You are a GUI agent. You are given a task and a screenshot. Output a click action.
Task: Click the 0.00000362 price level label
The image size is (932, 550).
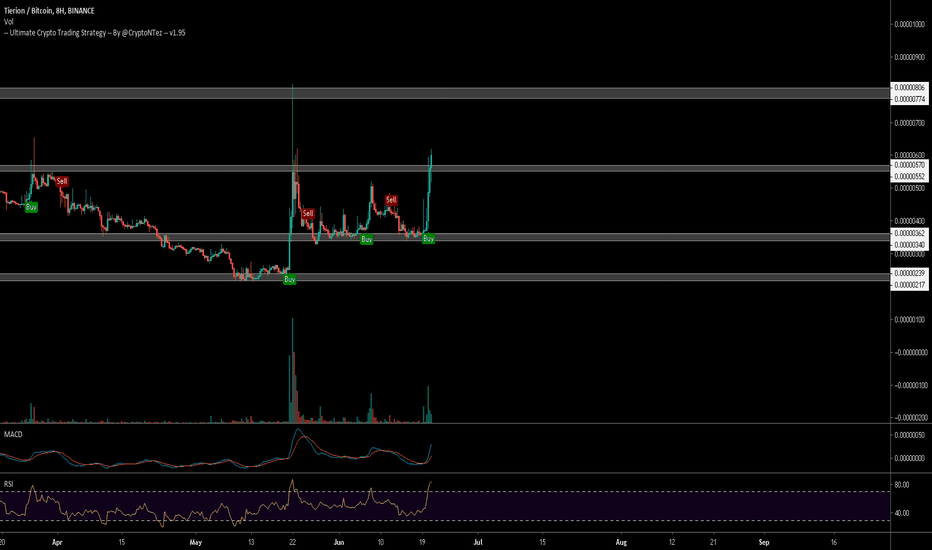(910, 233)
